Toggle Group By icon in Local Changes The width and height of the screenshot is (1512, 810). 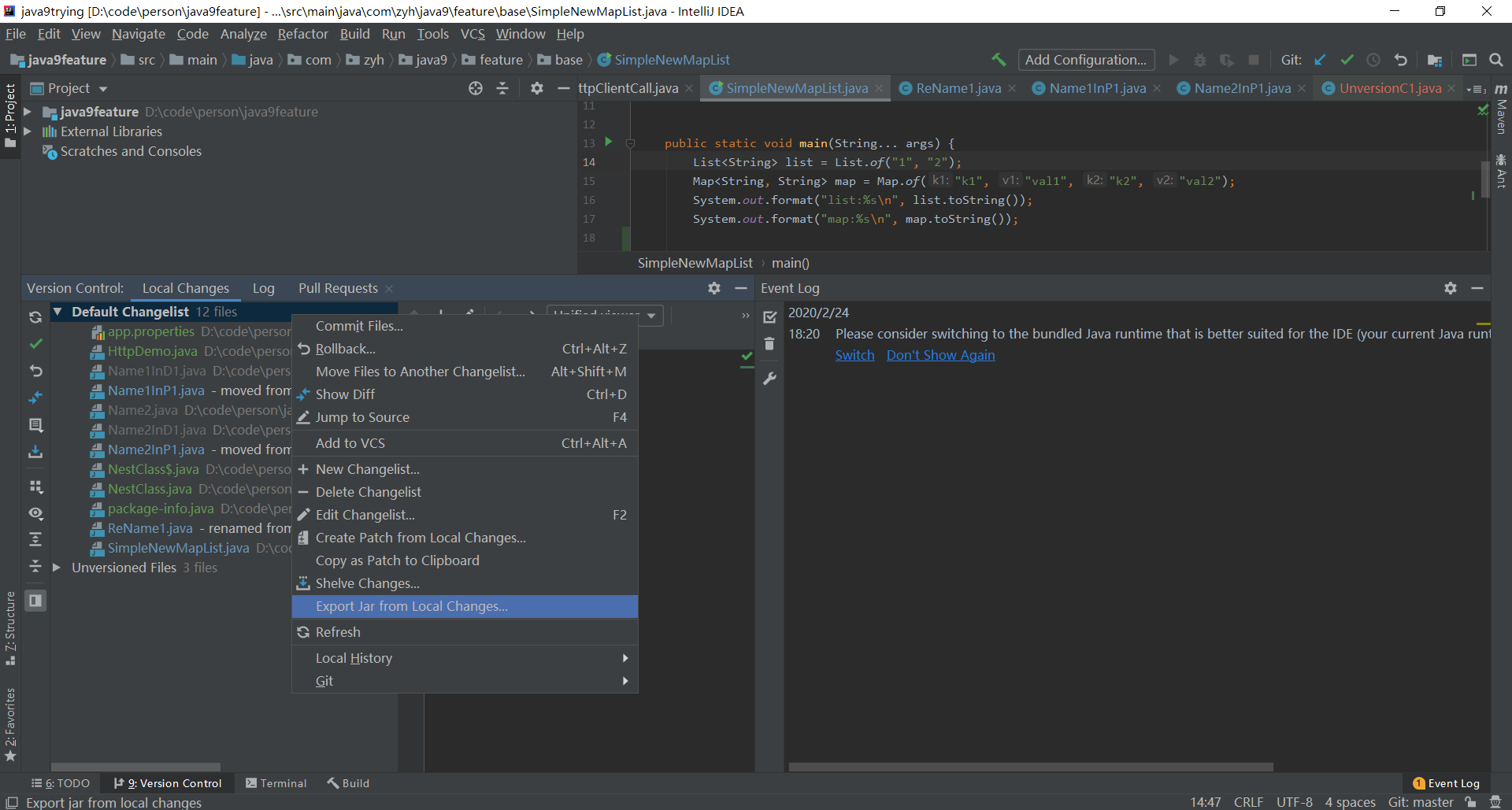pos(35,486)
